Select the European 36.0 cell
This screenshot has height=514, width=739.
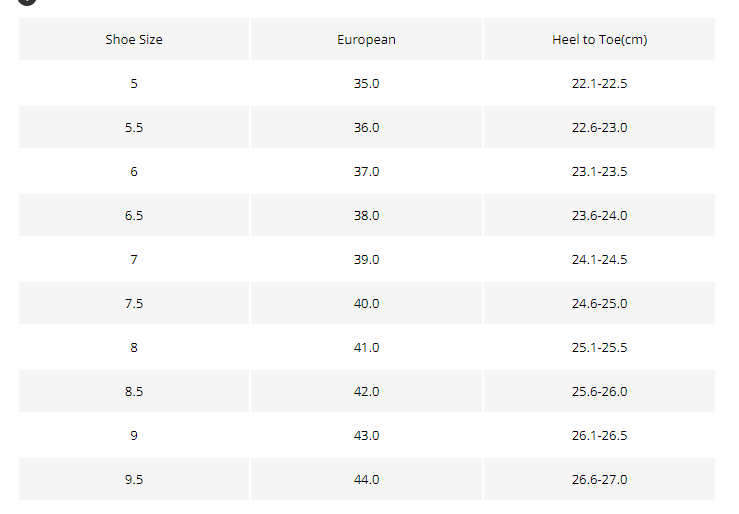point(366,127)
